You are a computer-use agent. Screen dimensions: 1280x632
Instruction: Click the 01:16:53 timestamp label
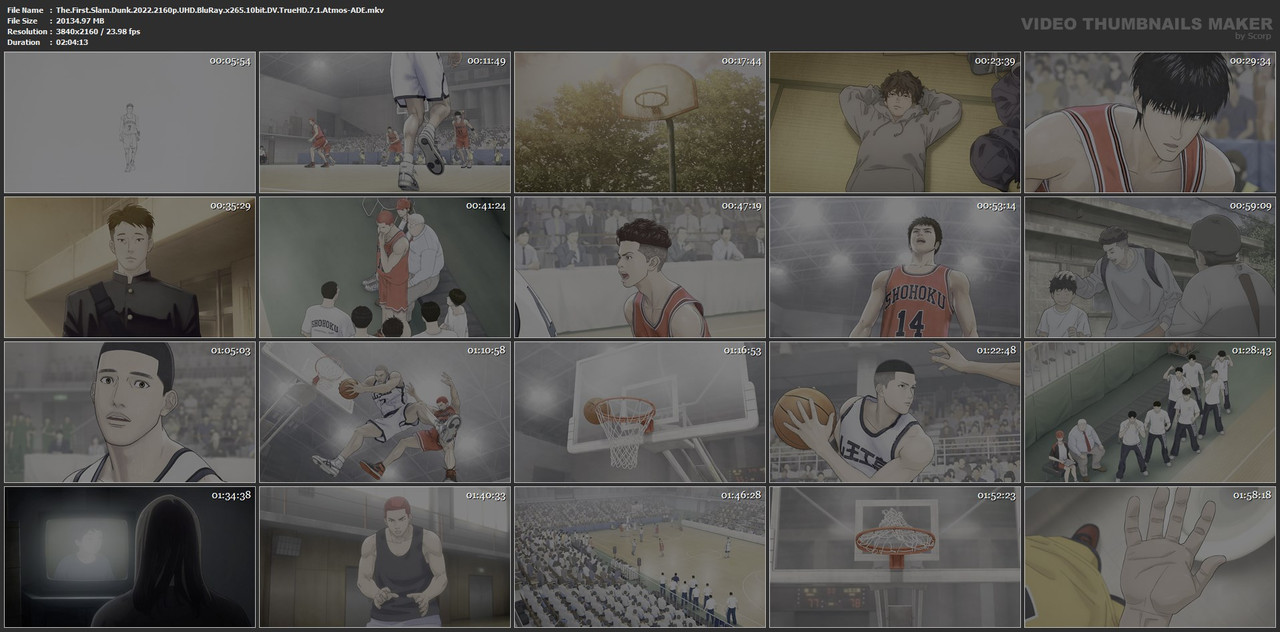tap(741, 351)
